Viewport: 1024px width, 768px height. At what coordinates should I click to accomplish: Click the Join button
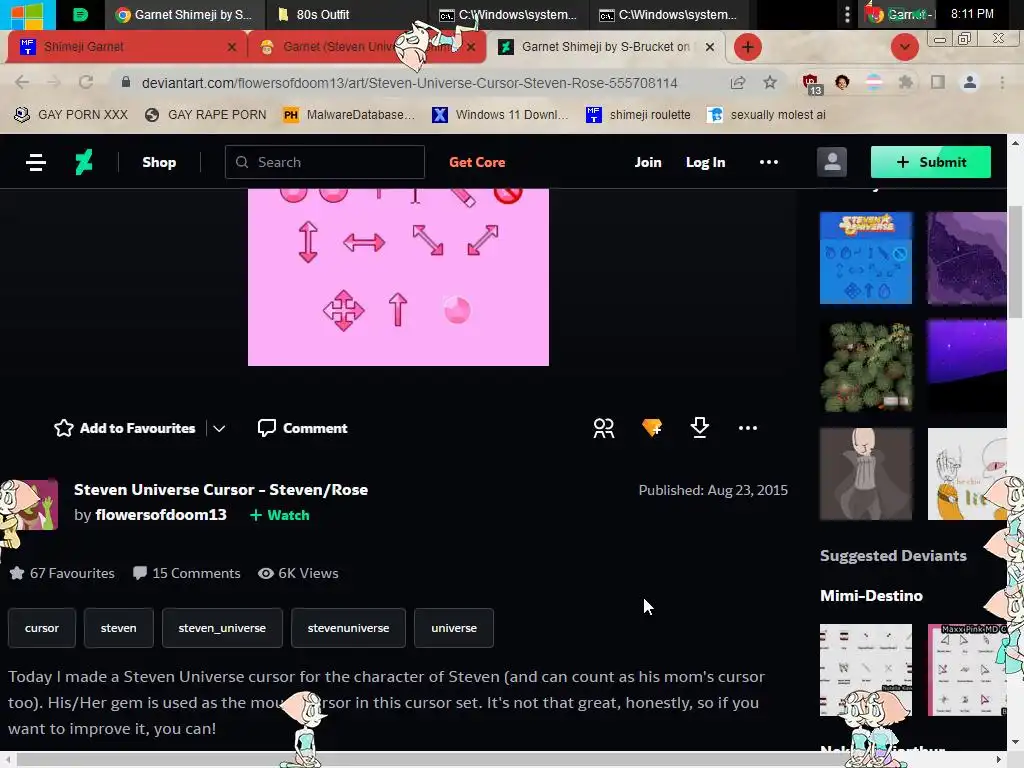point(648,162)
